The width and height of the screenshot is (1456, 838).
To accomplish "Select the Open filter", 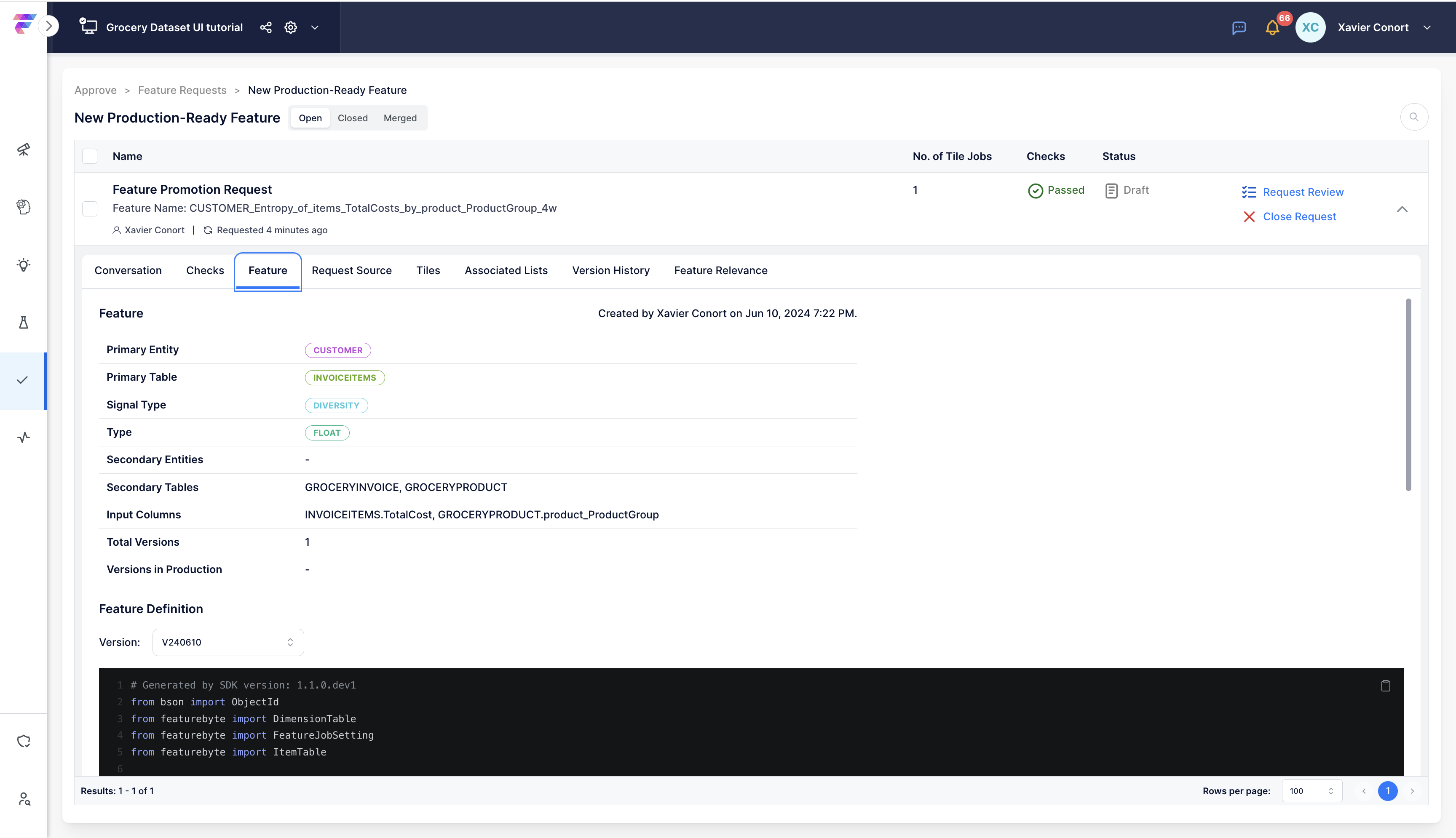I will click(310, 118).
